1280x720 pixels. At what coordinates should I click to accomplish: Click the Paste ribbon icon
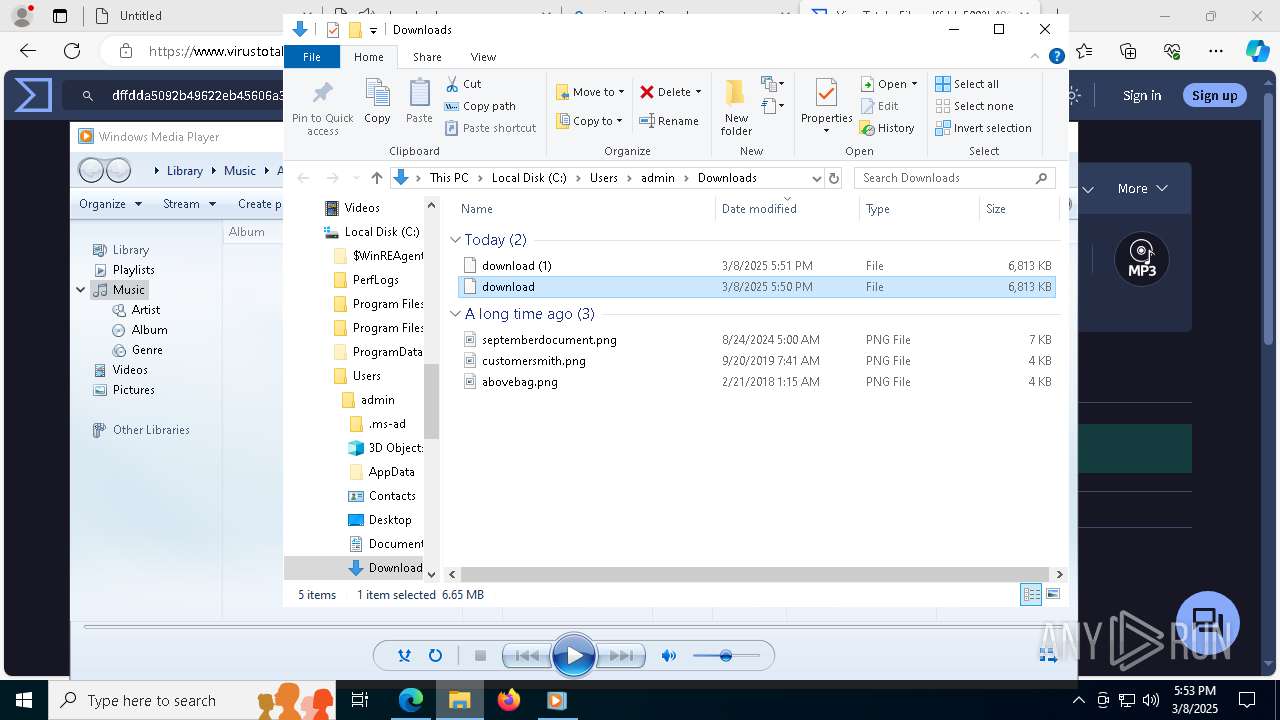click(x=419, y=101)
